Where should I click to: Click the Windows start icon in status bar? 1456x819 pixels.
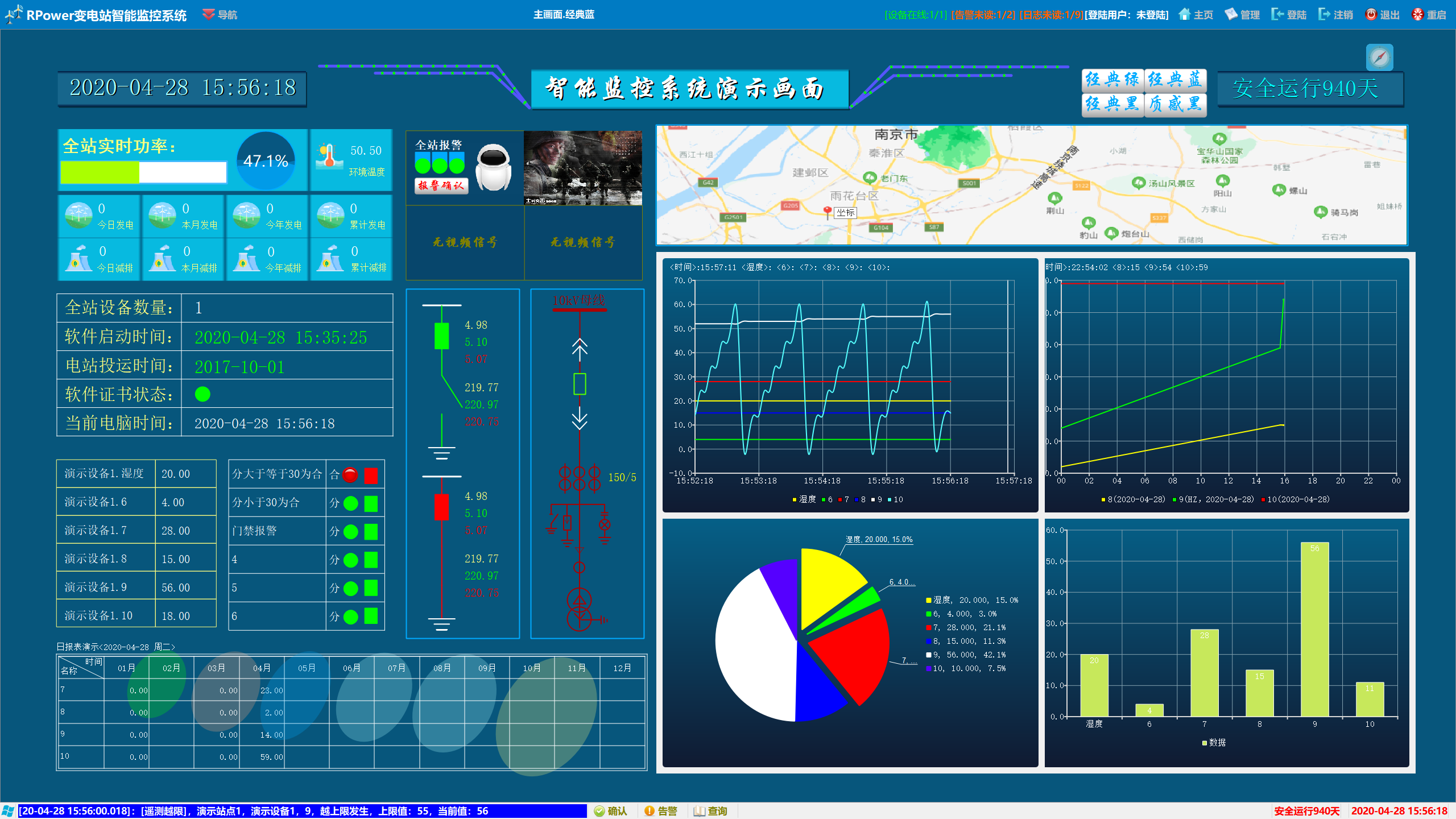click(8, 811)
